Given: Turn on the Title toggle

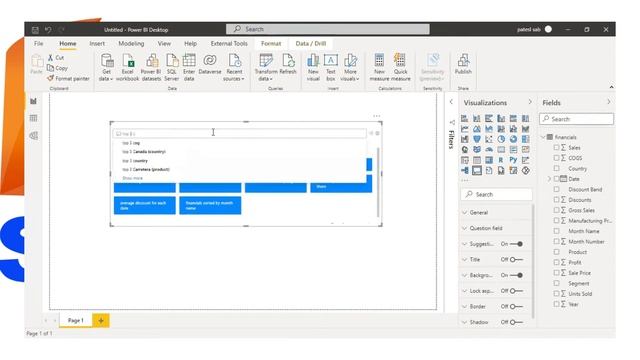Looking at the screenshot, I should click(x=516, y=260).
